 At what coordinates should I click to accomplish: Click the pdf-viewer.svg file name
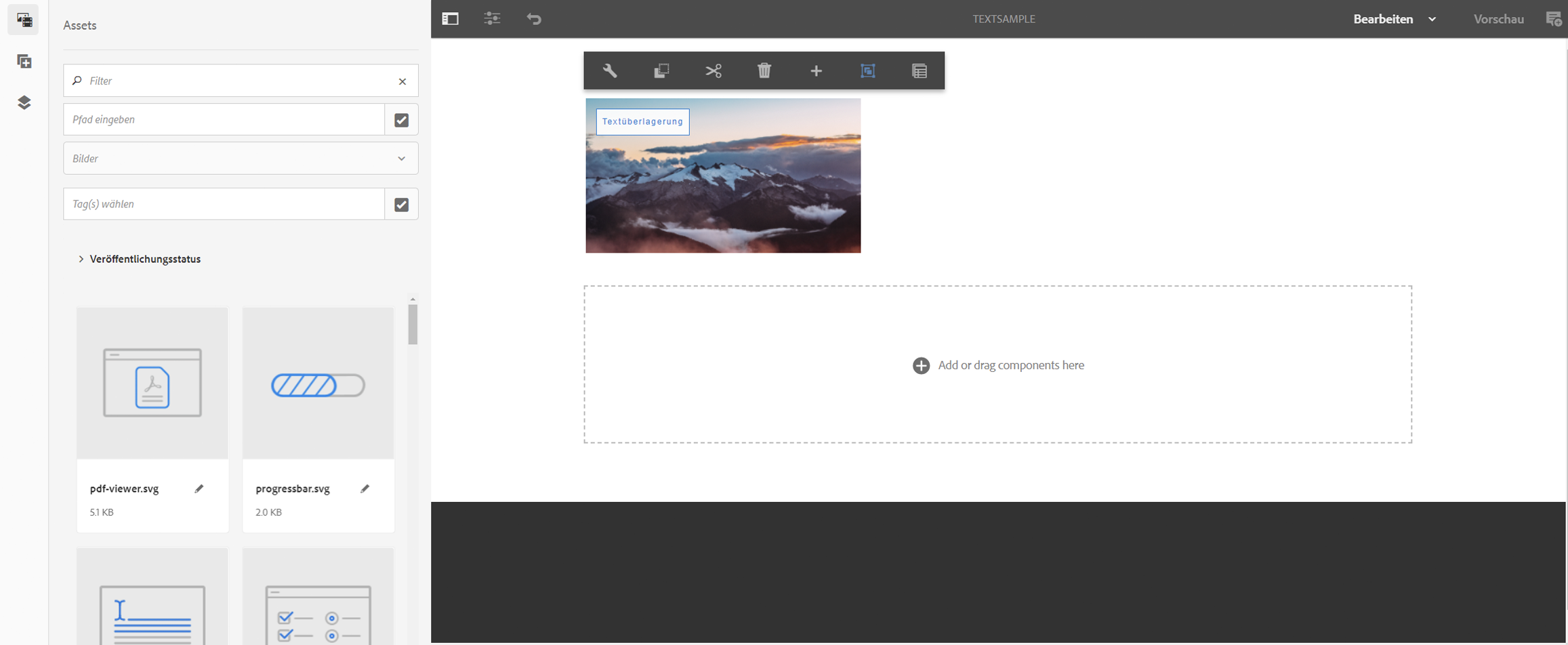tap(124, 488)
